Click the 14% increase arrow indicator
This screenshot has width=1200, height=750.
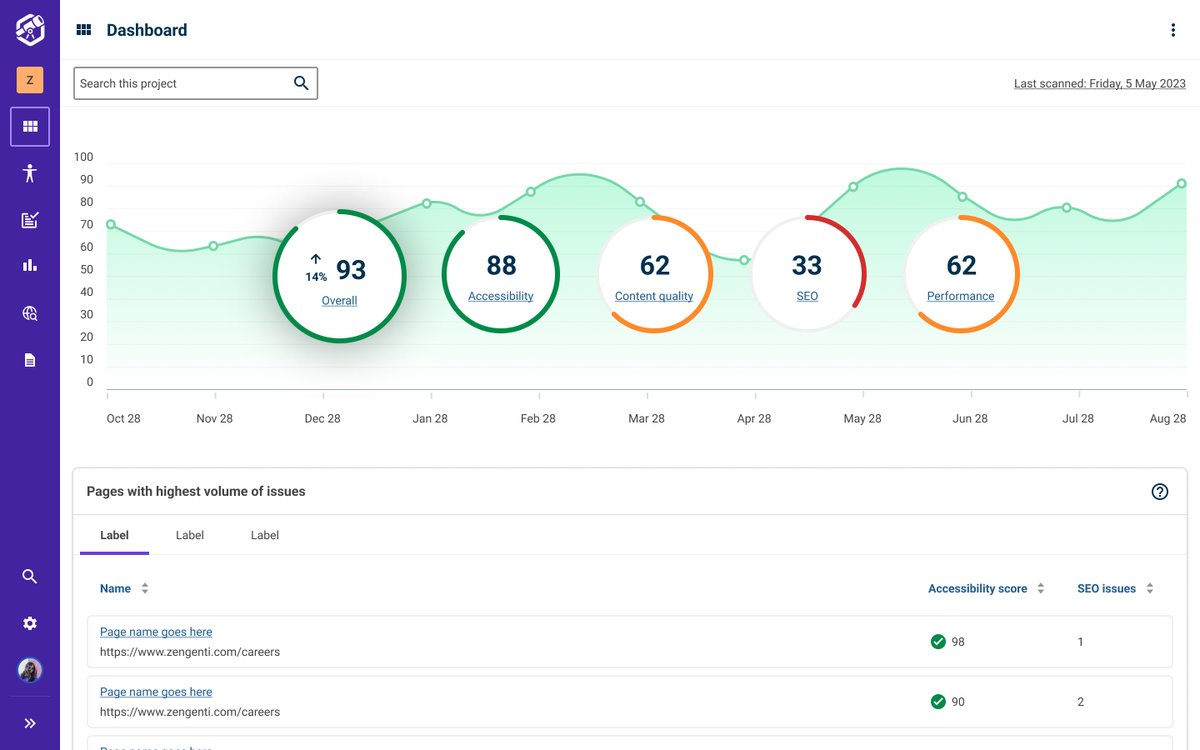pos(316,268)
